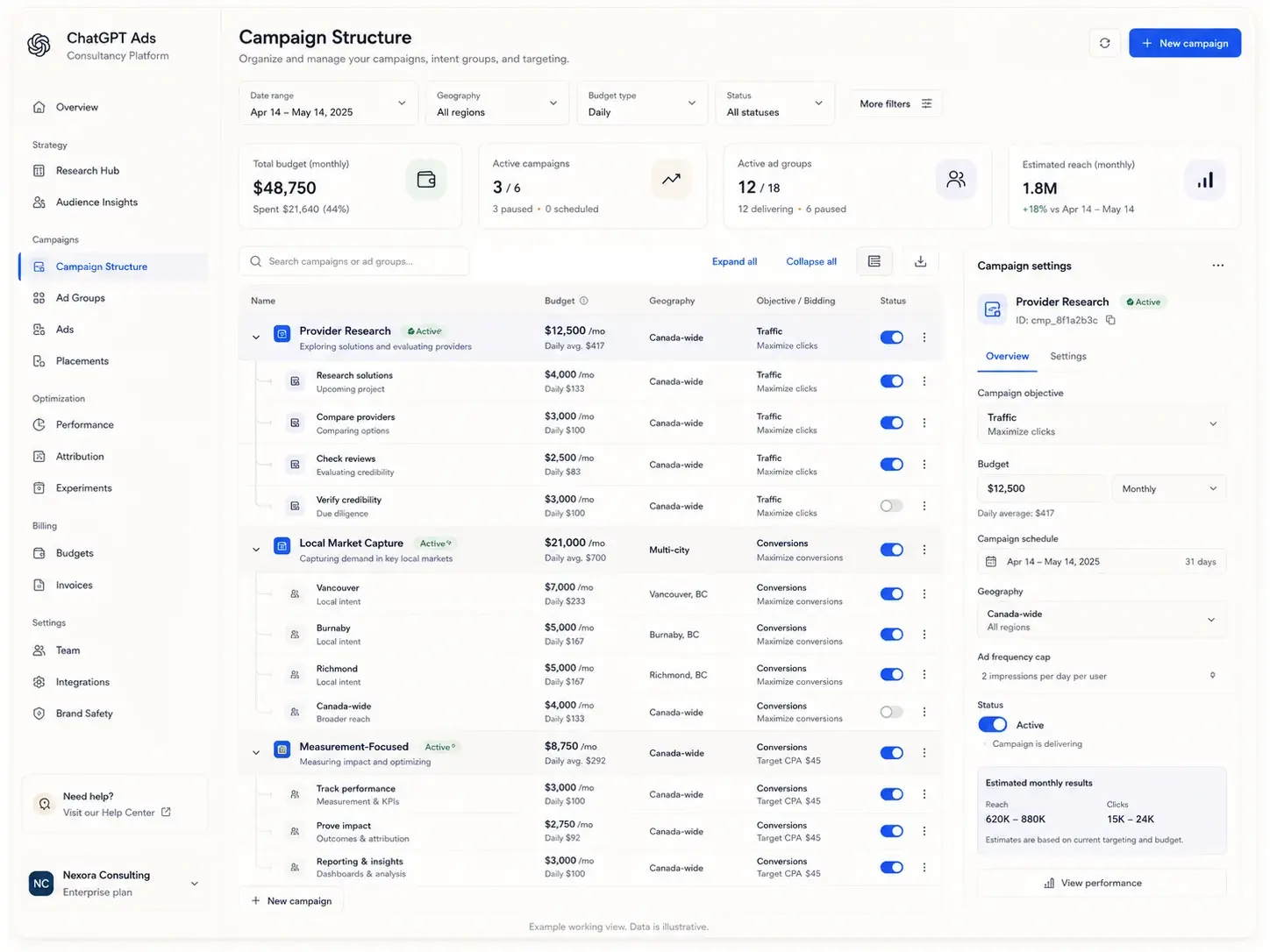Click the Provider Research campaign icon
Viewport: 1270px width, 952px height.
coord(282,334)
